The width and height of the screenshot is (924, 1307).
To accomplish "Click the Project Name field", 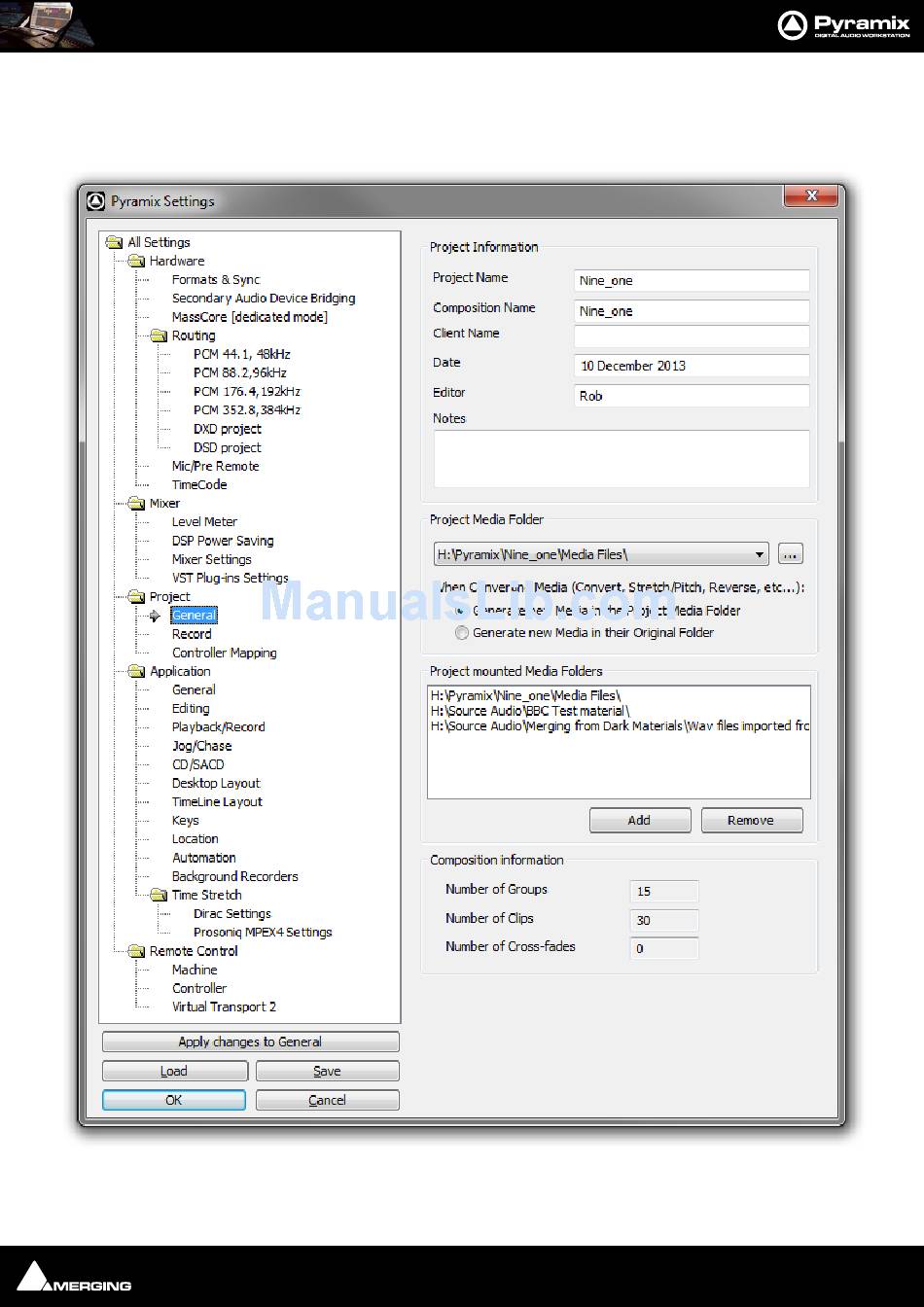I will (x=692, y=280).
